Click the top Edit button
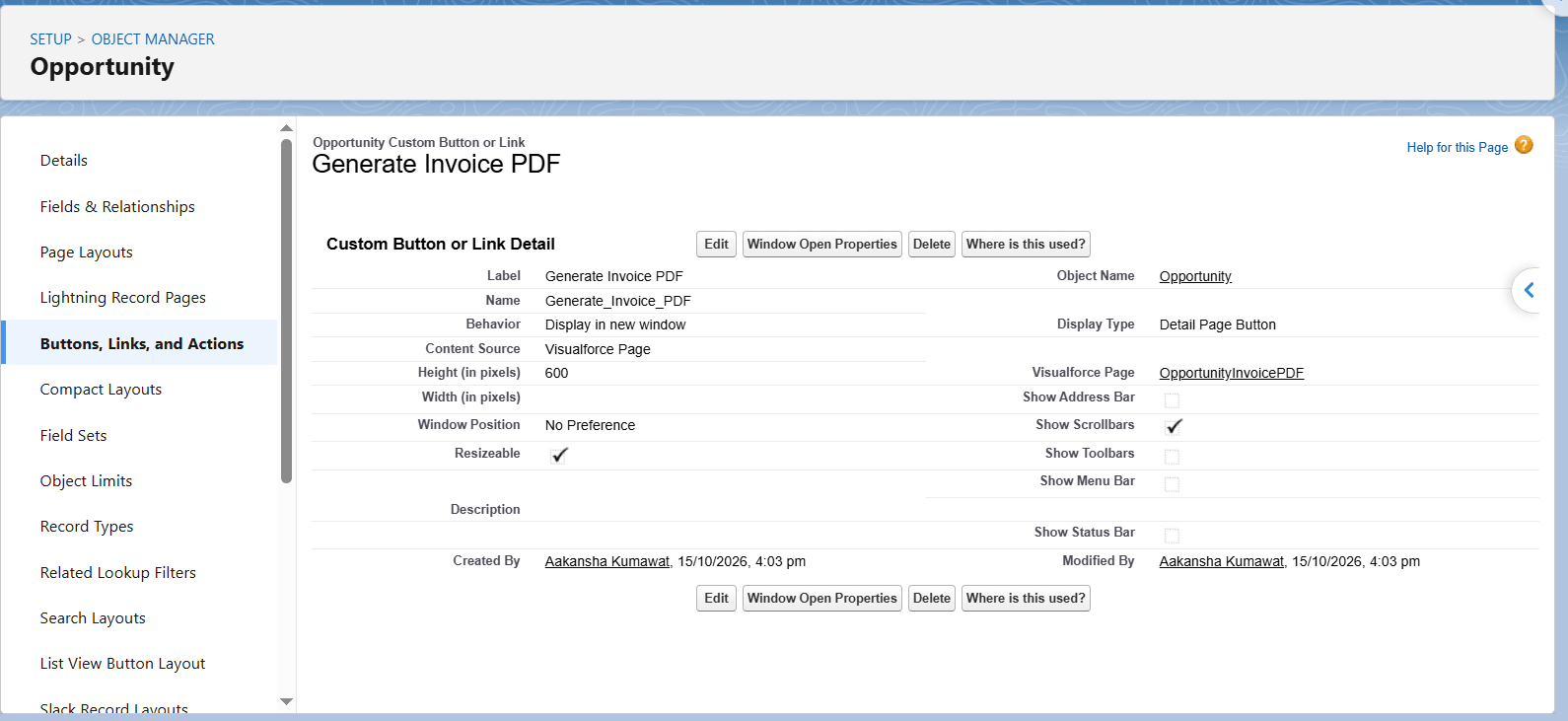Screen dimensions: 1568x721 coord(716,244)
